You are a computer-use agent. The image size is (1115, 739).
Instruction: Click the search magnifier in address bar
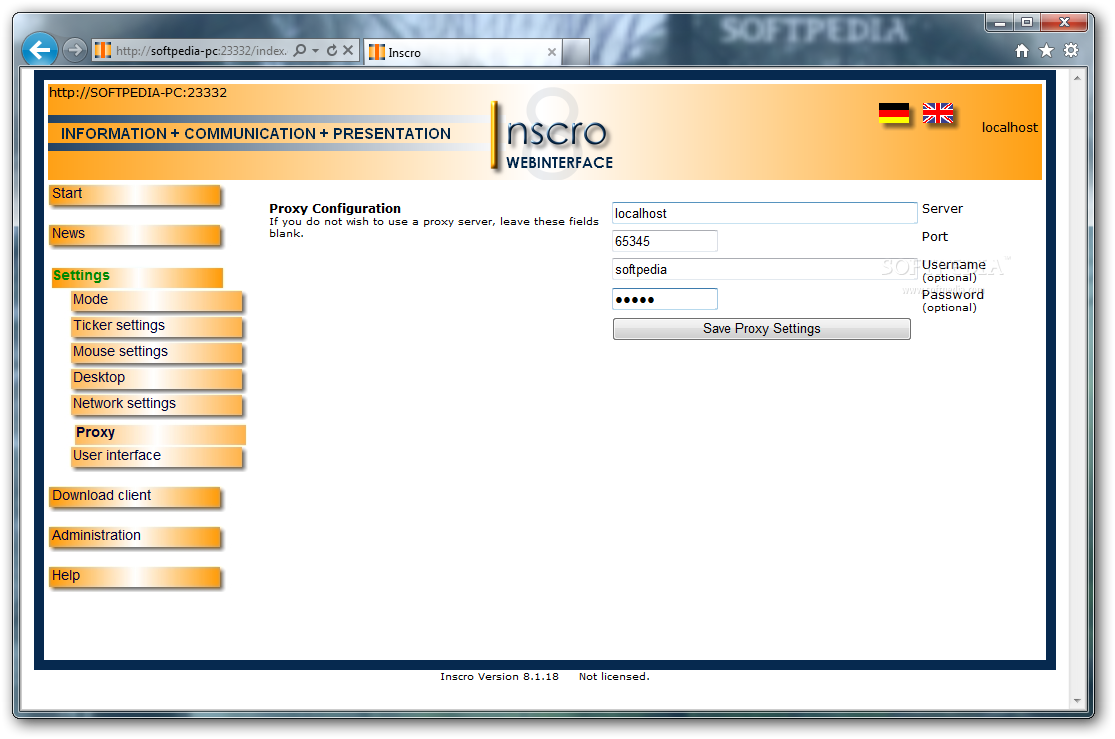click(x=300, y=50)
